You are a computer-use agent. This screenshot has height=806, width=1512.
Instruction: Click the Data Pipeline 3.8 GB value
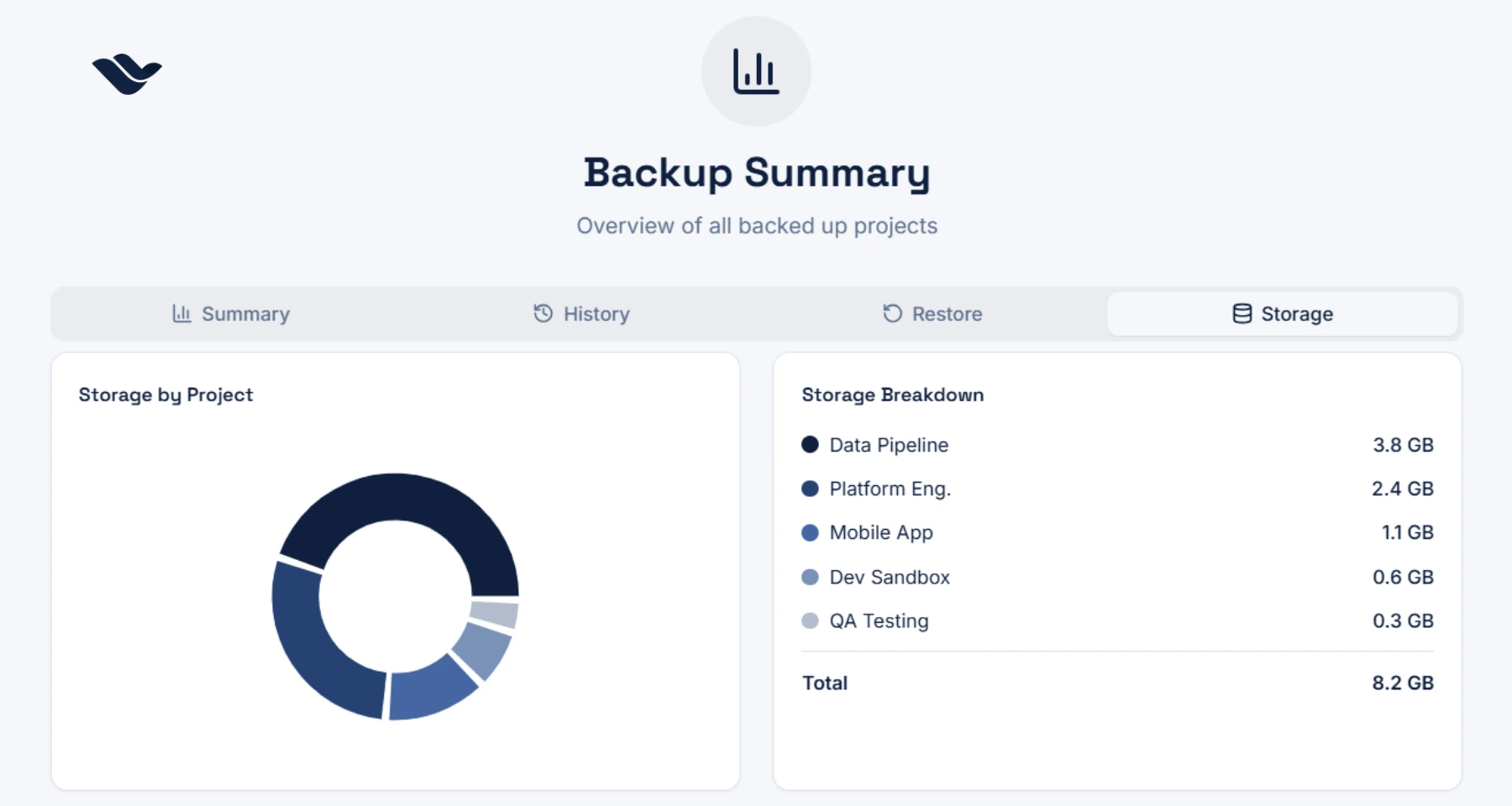point(1402,445)
